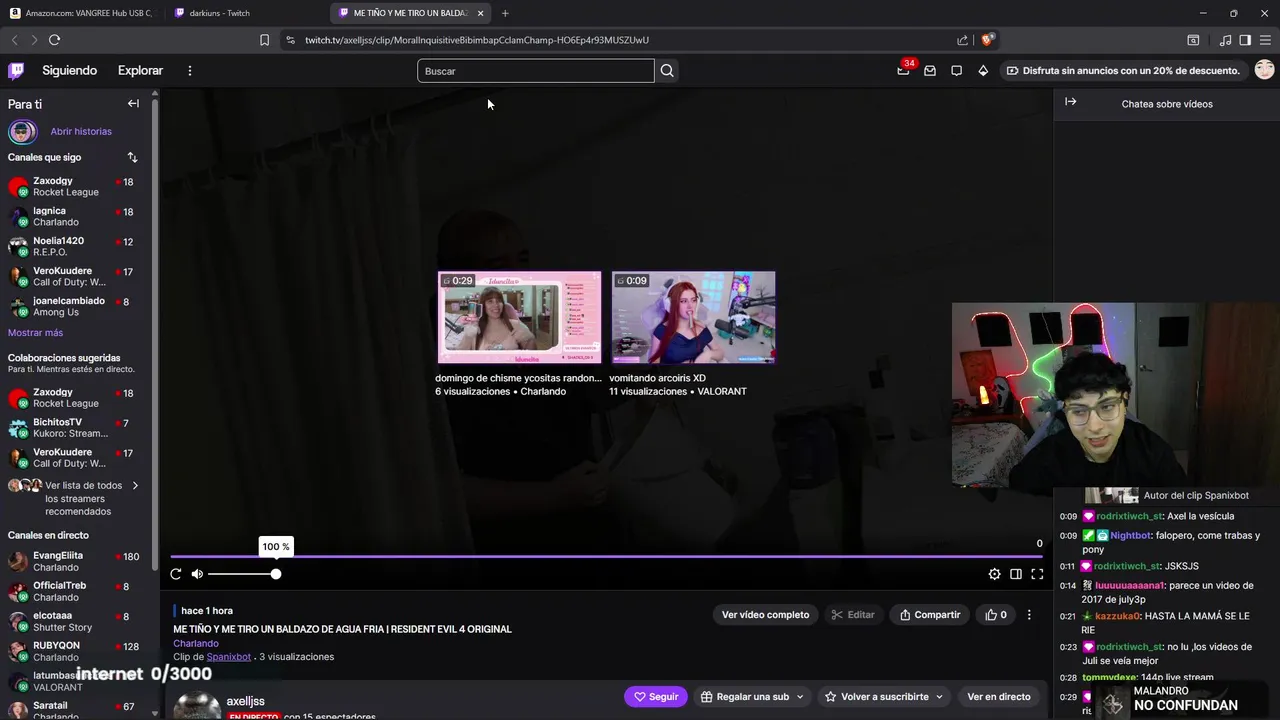Open Zaxodgy channel under Canales que sigo
The height and width of the screenshot is (720, 1280).
coord(78,186)
